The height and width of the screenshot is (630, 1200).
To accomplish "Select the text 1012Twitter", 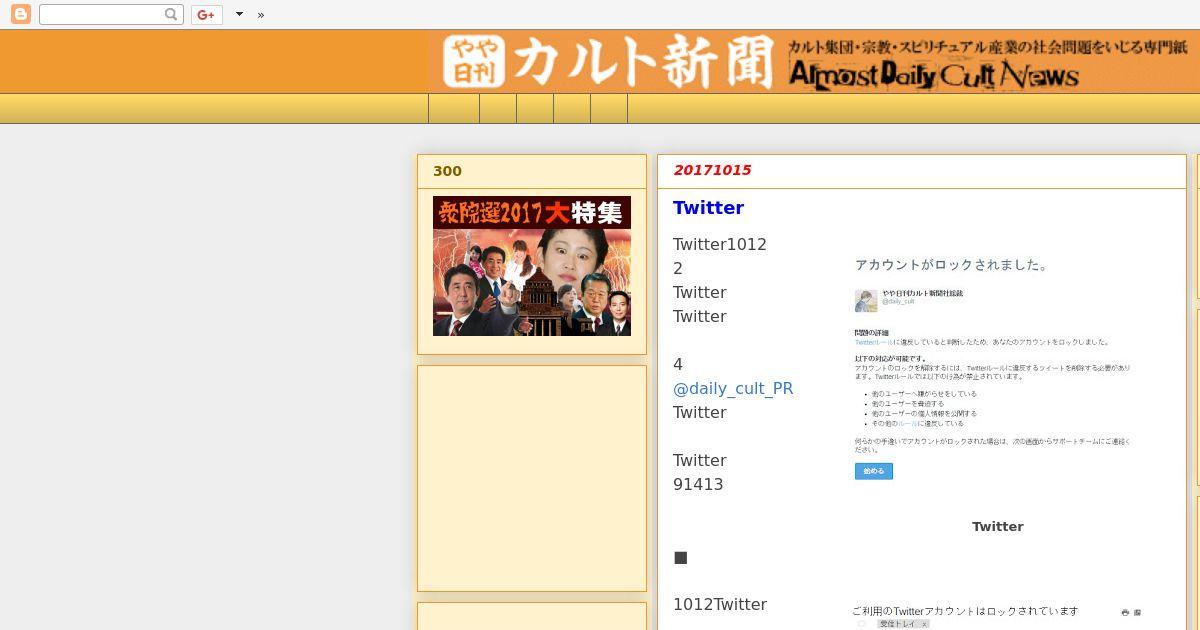I will [x=720, y=604].
